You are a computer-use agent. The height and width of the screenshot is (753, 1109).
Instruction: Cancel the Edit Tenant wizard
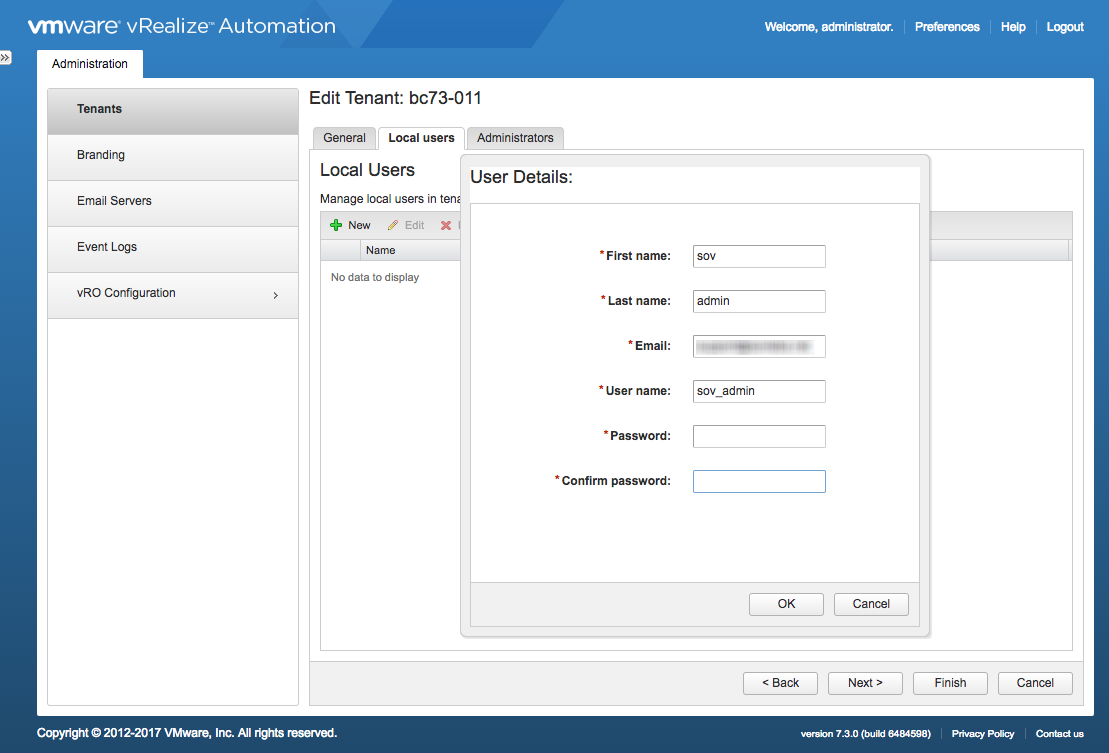[1035, 683]
